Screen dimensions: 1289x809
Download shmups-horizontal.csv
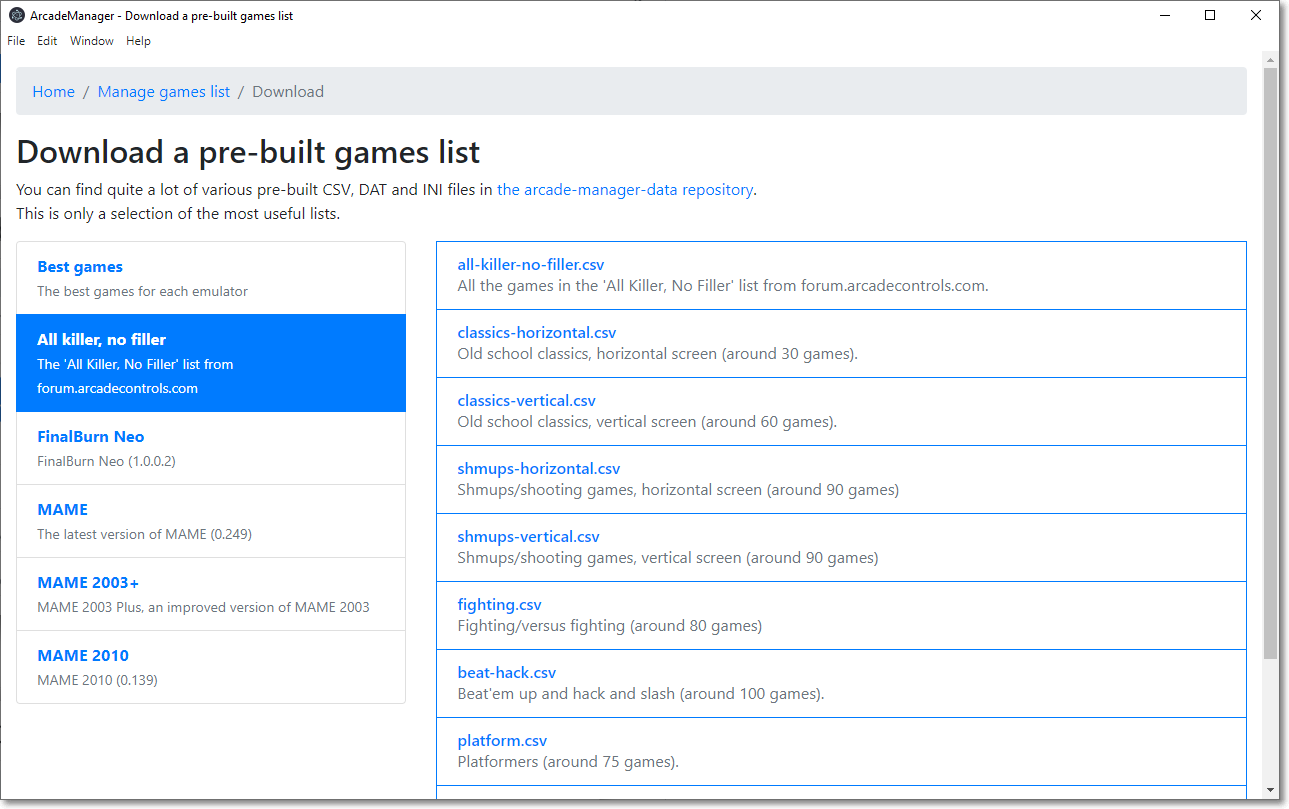pyautogui.click(x=539, y=469)
